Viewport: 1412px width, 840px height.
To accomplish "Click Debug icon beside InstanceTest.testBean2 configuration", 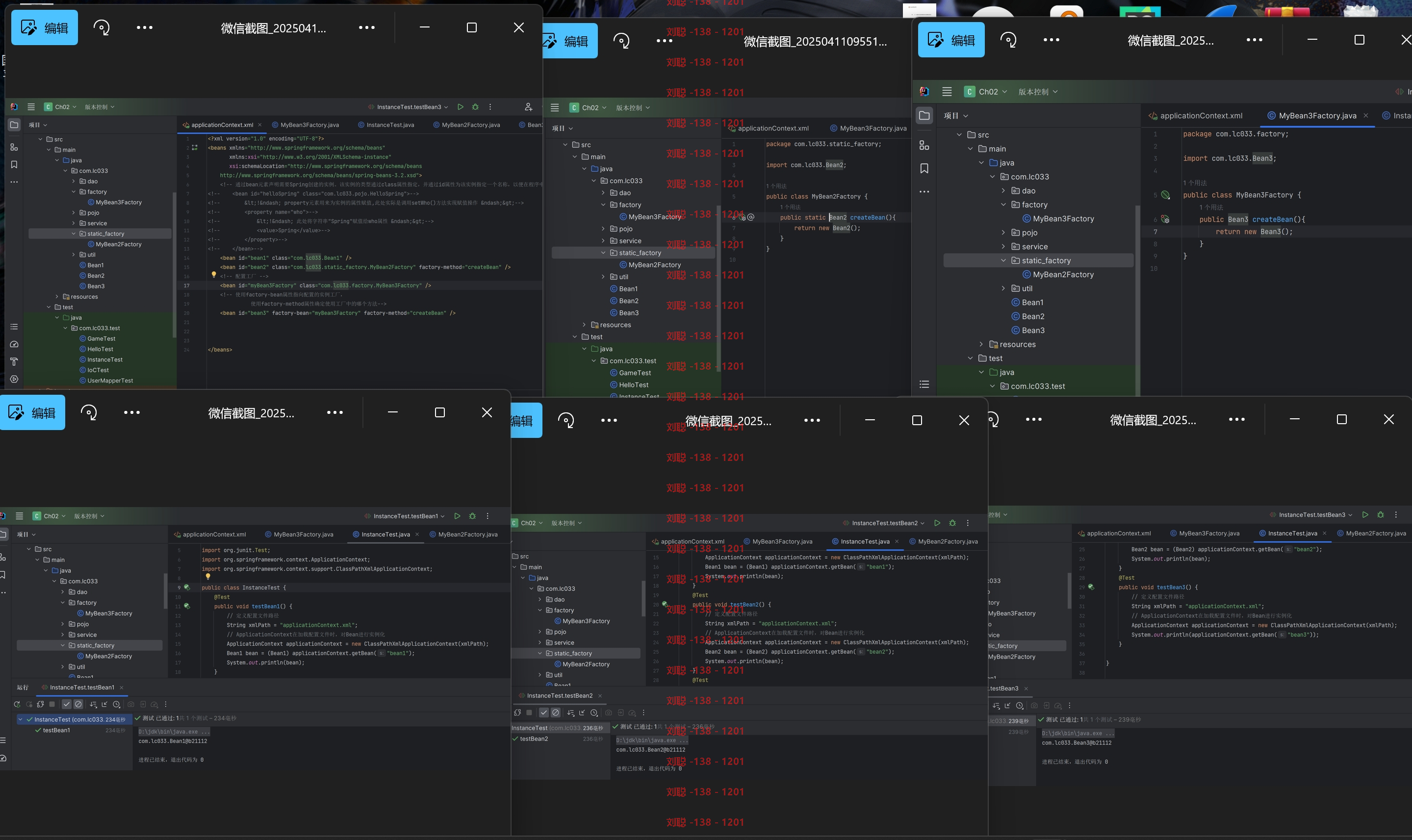I will point(952,523).
